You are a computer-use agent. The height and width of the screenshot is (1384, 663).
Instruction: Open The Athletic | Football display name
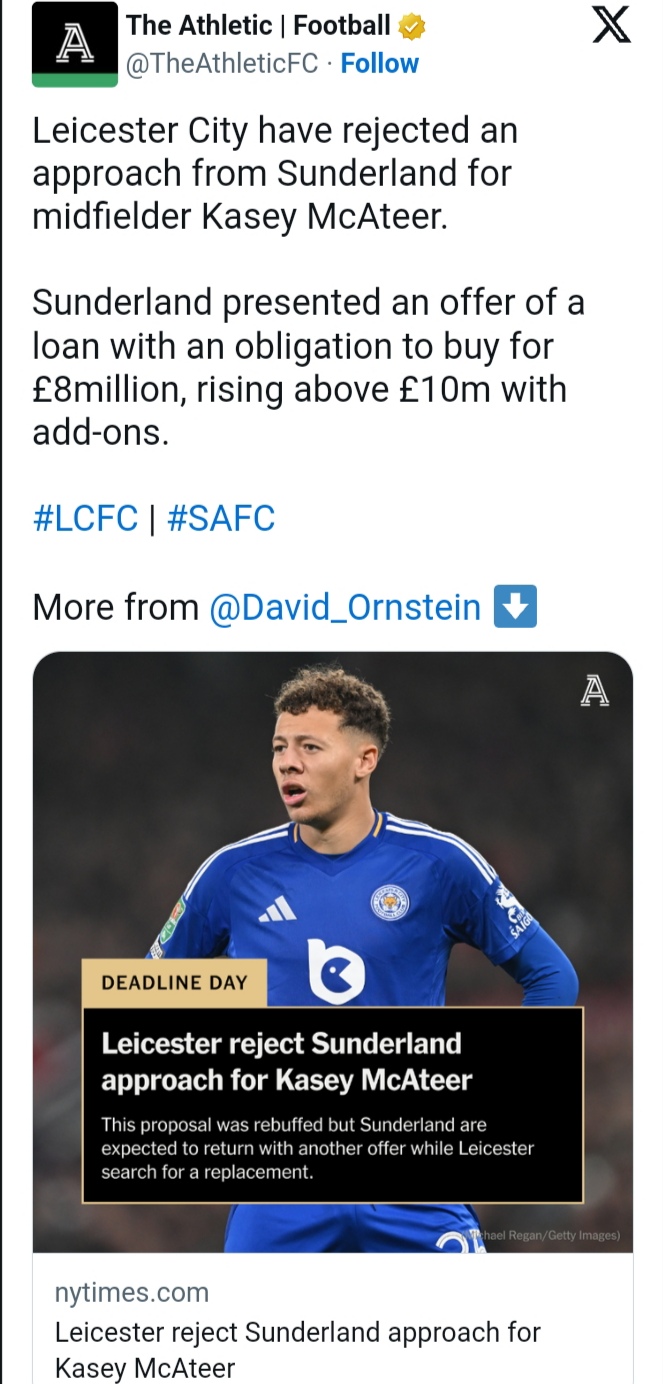point(258,26)
